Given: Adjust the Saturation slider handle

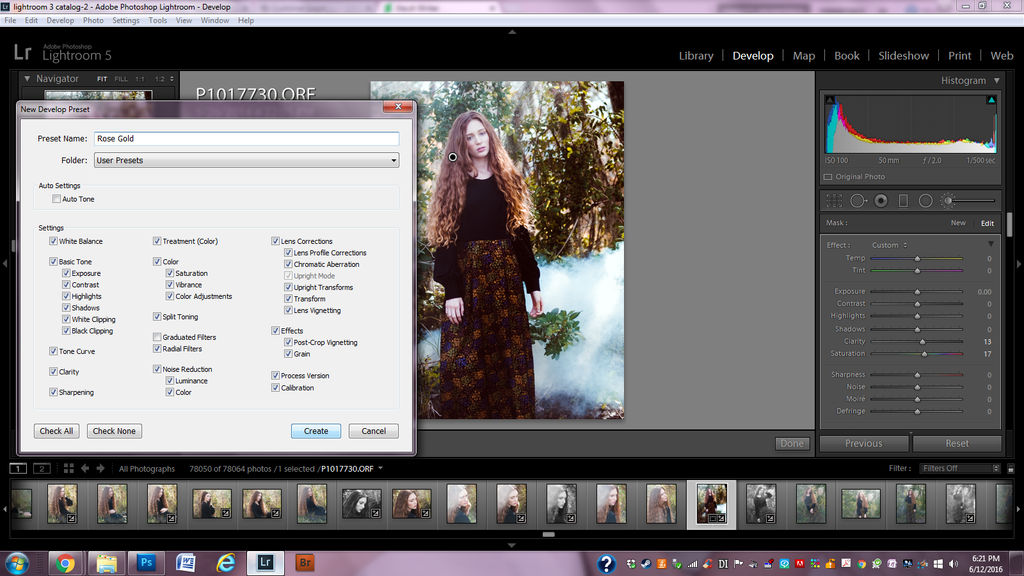Looking at the screenshot, I should (x=924, y=354).
